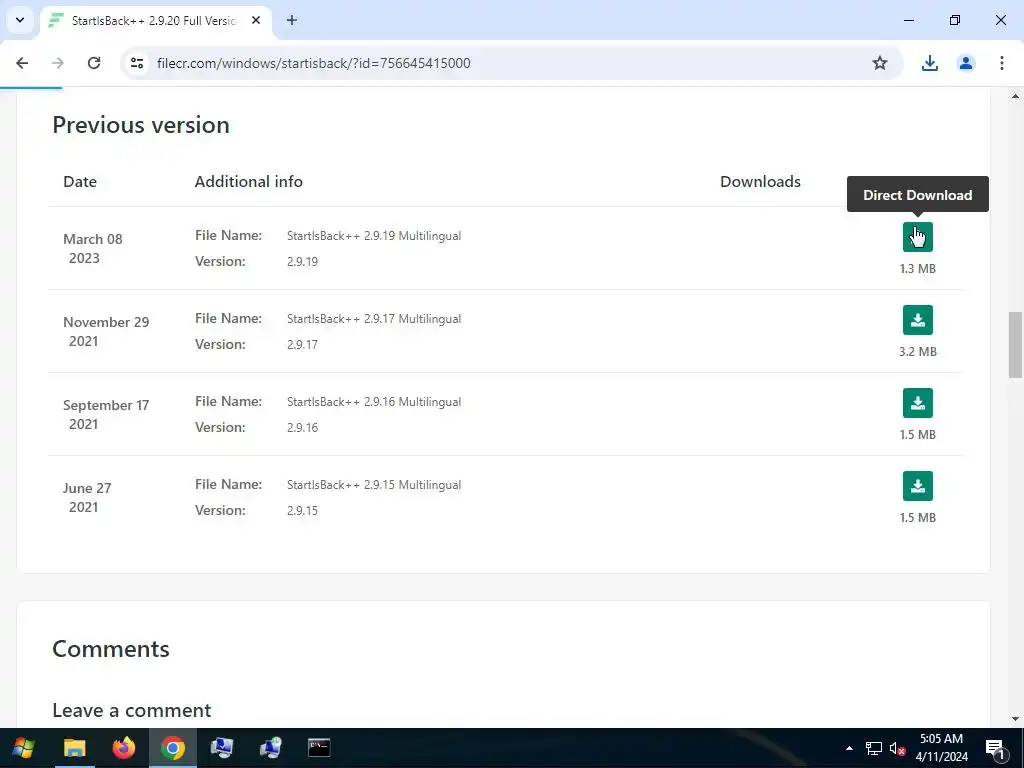1024x768 pixels.
Task: Download StartIsBack++ 2.9.19 via green button
Action: click(x=918, y=236)
